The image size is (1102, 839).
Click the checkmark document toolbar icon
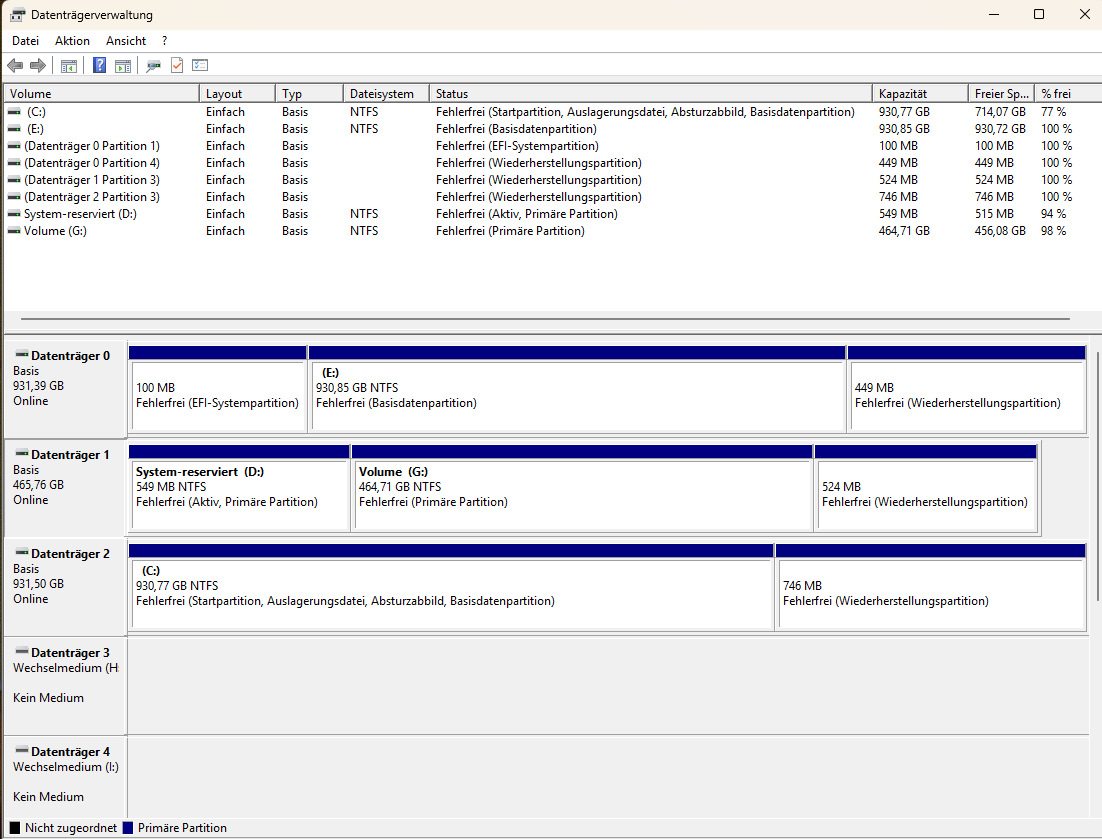click(177, 65)
